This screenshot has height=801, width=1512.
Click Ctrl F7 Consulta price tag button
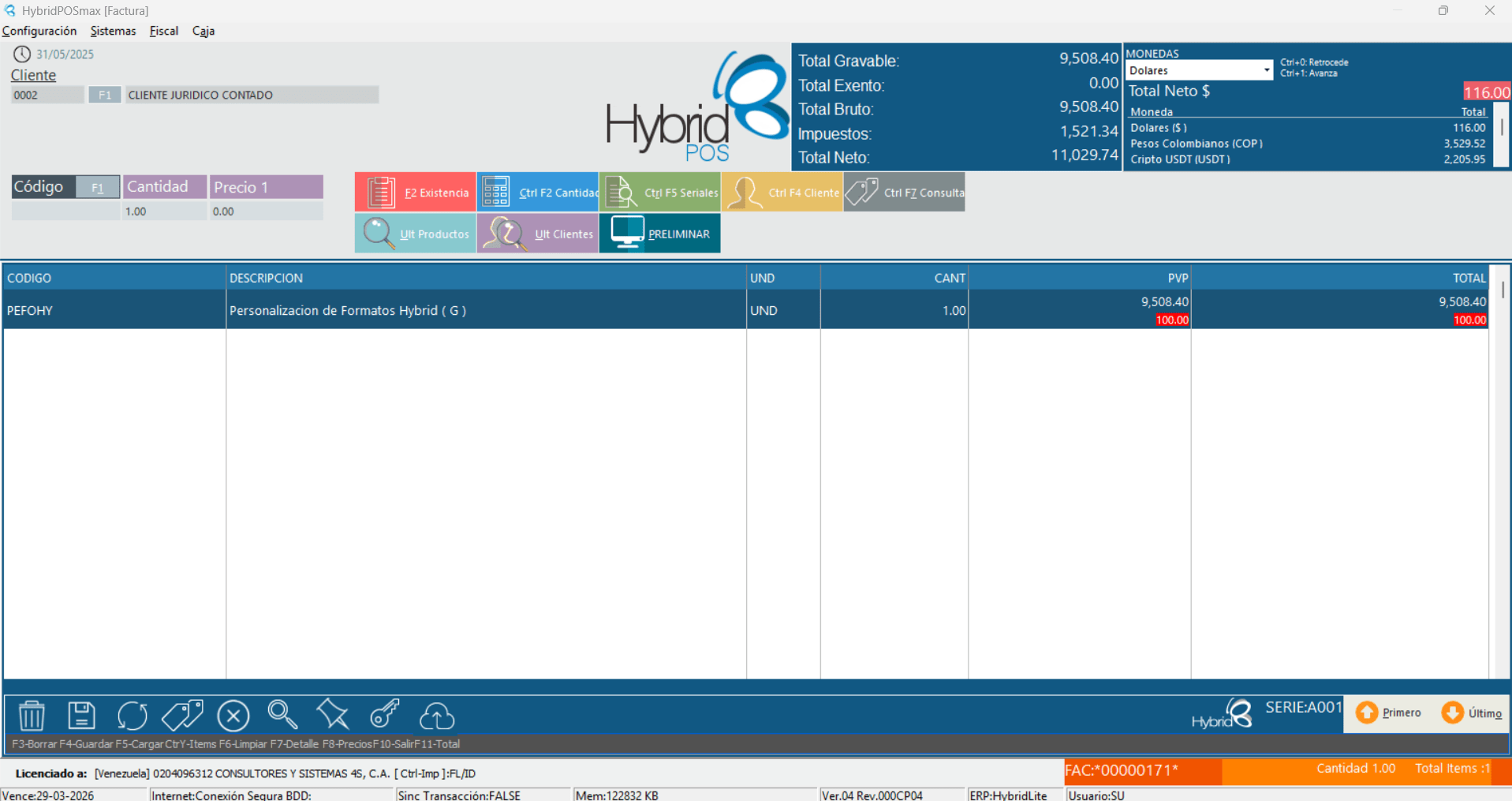point(905,193)
